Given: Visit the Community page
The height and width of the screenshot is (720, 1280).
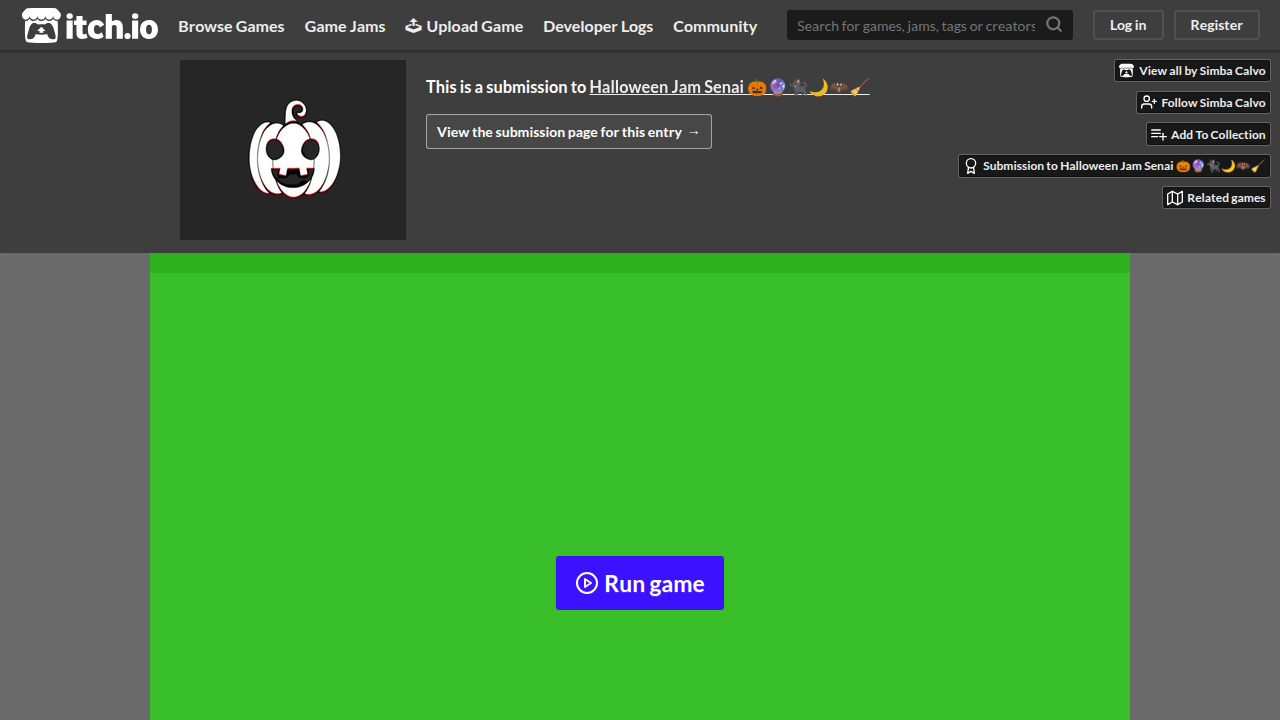Looking at the screenshot, I should [x=715, y=26].
